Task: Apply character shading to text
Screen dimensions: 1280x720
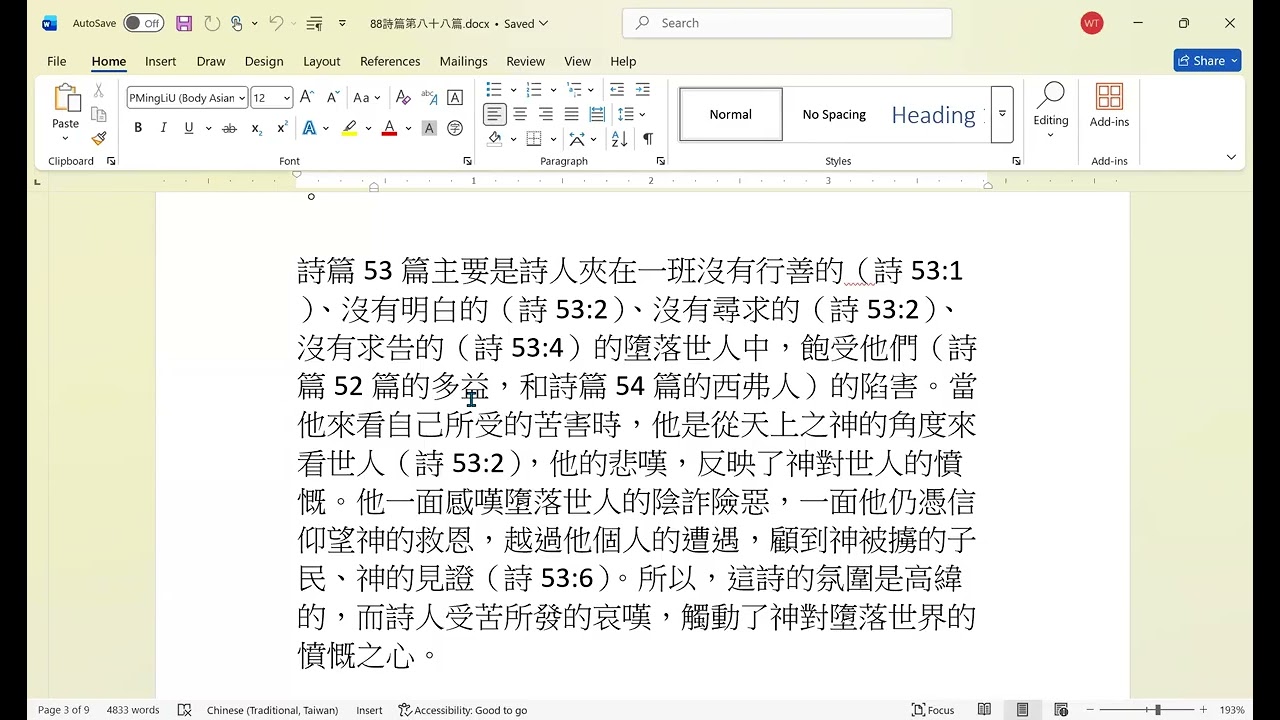Action: tap(429, 128)
